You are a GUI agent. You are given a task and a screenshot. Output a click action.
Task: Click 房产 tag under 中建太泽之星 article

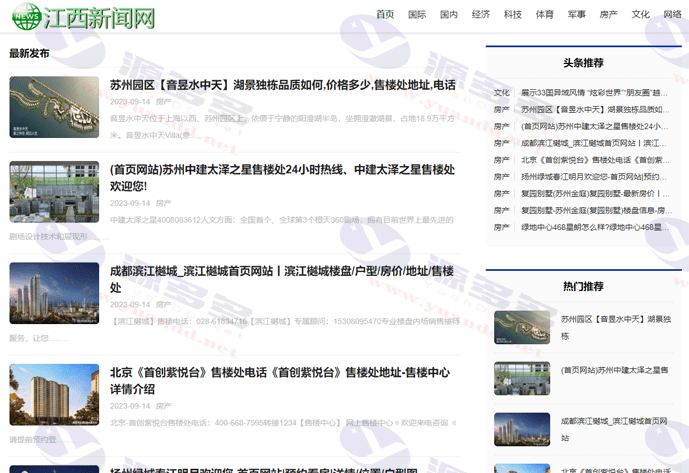(163, 203)
